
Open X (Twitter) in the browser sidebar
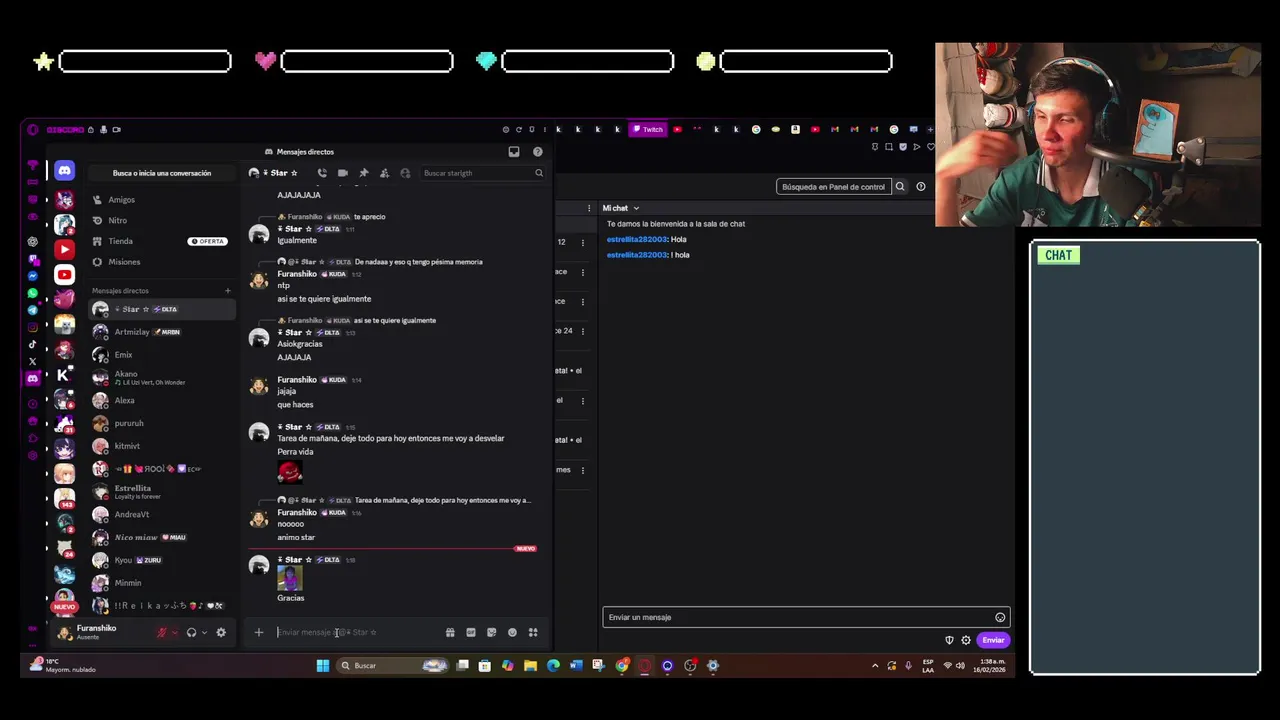pos(33,361)
